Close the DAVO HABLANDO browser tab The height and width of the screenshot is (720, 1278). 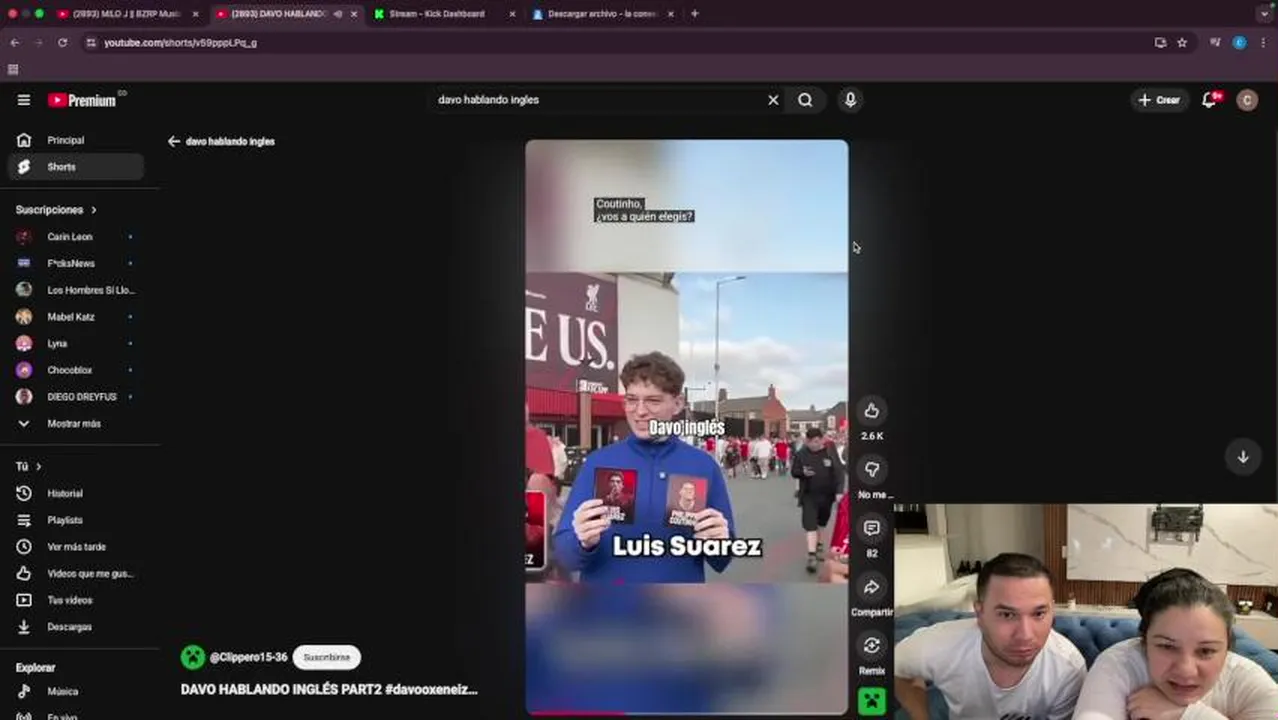[x=354, y=14]
